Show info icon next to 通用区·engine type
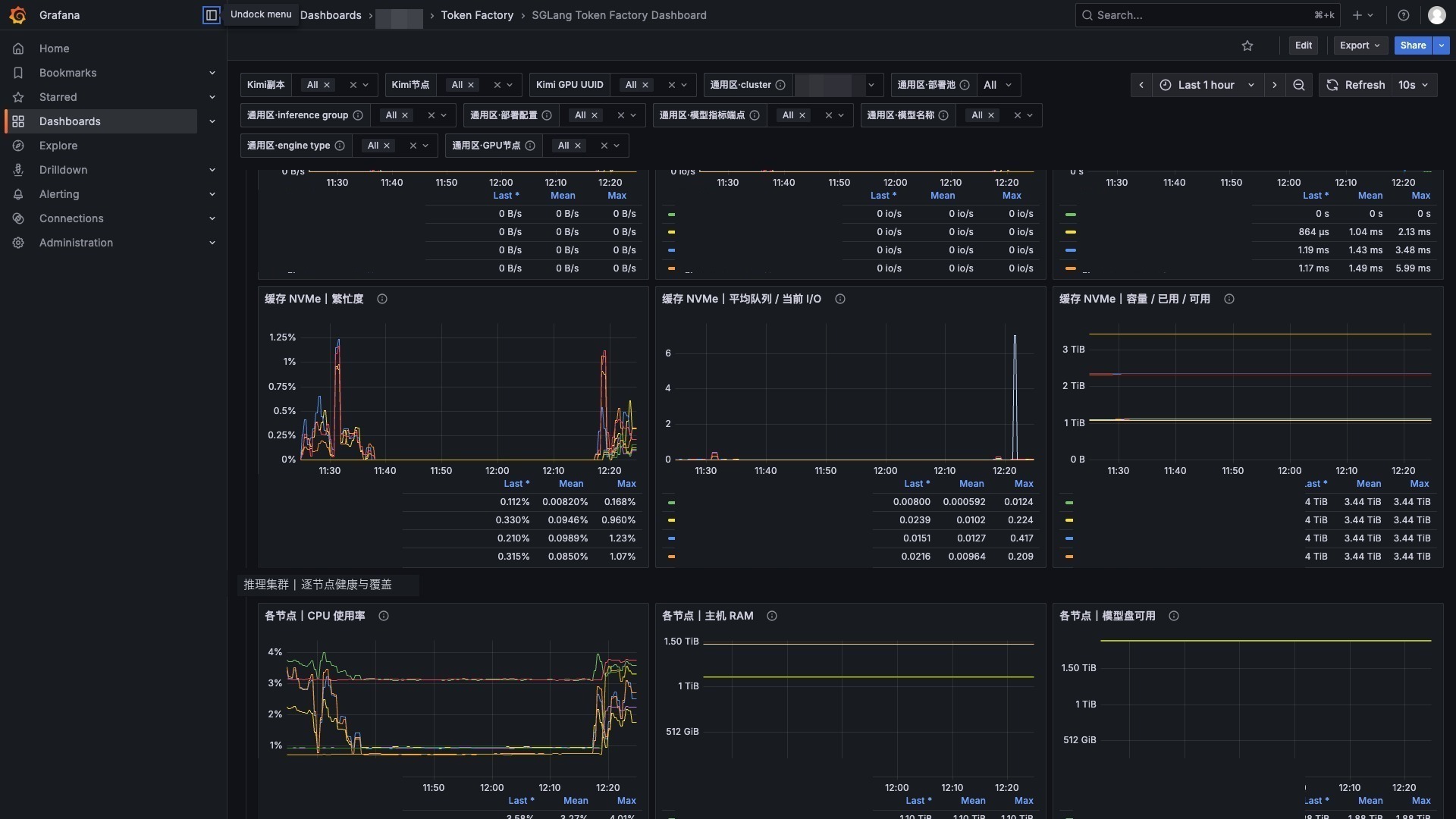The height and width of the screenshot is (819, 1456). tap(340, 146)
